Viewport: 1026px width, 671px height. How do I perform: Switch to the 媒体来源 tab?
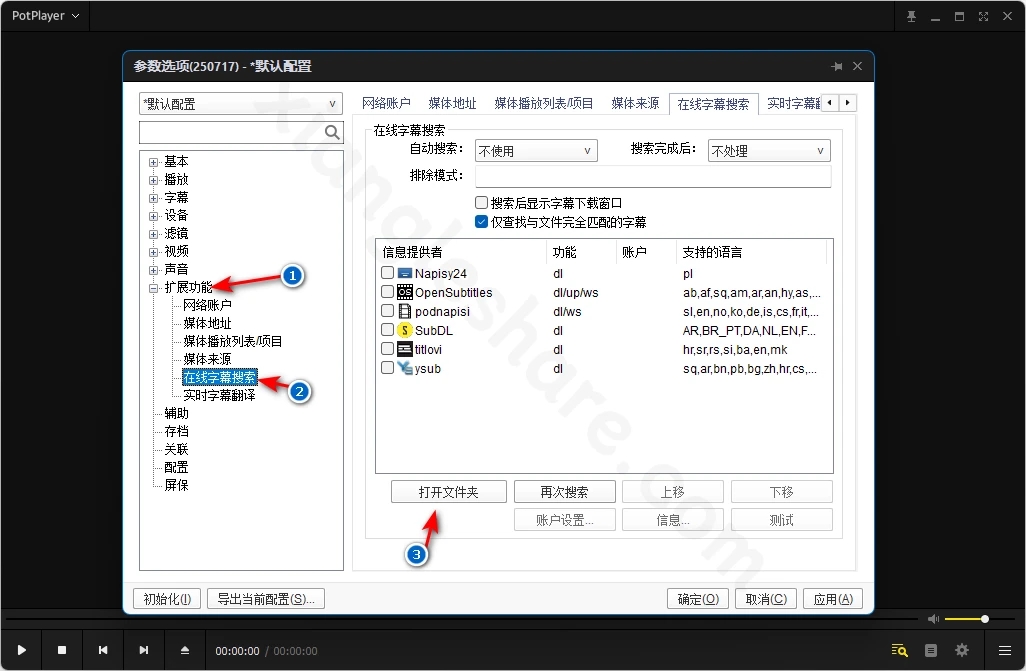point(635,103)
